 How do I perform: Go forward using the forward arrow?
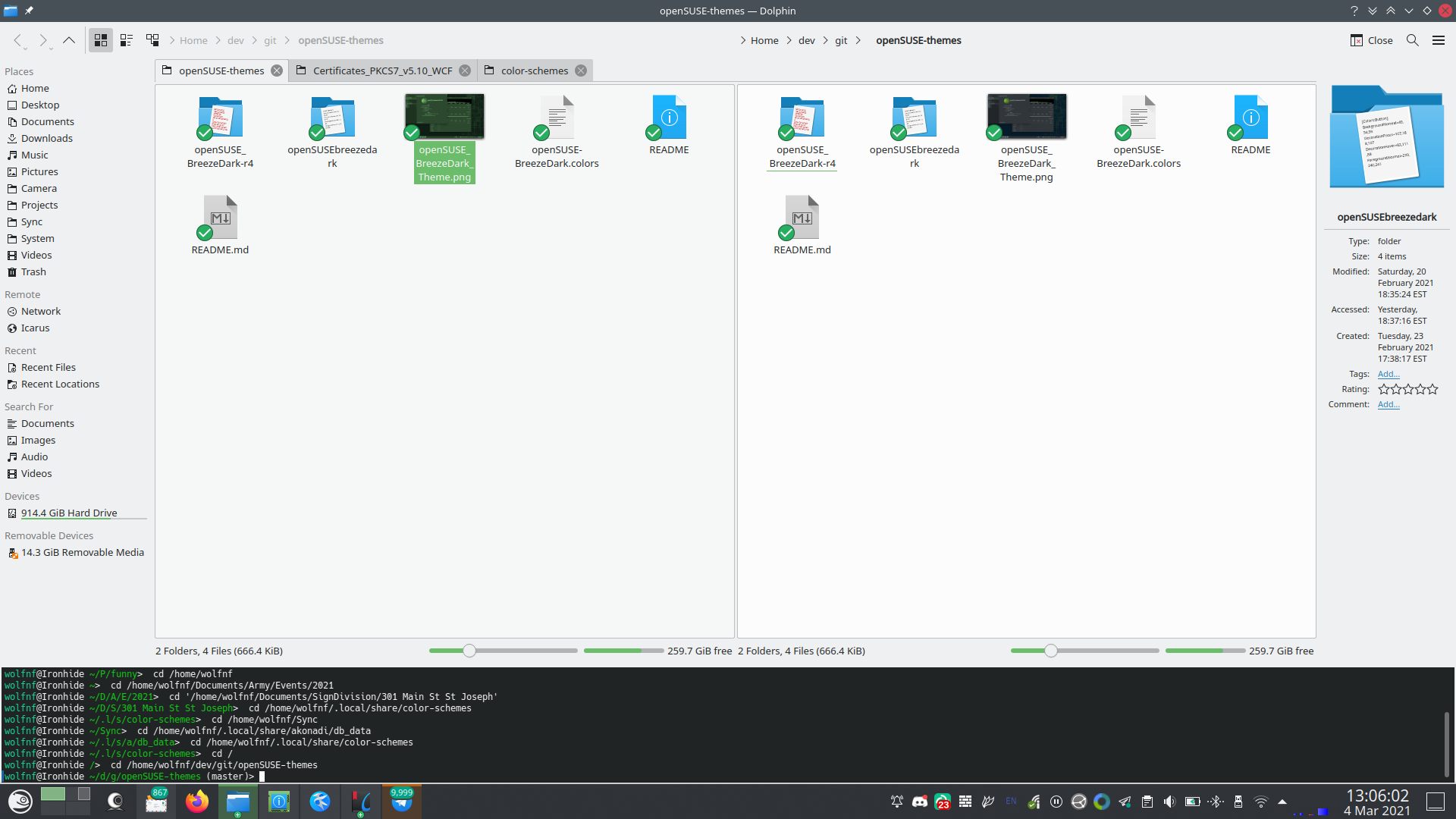coord(43,40)
